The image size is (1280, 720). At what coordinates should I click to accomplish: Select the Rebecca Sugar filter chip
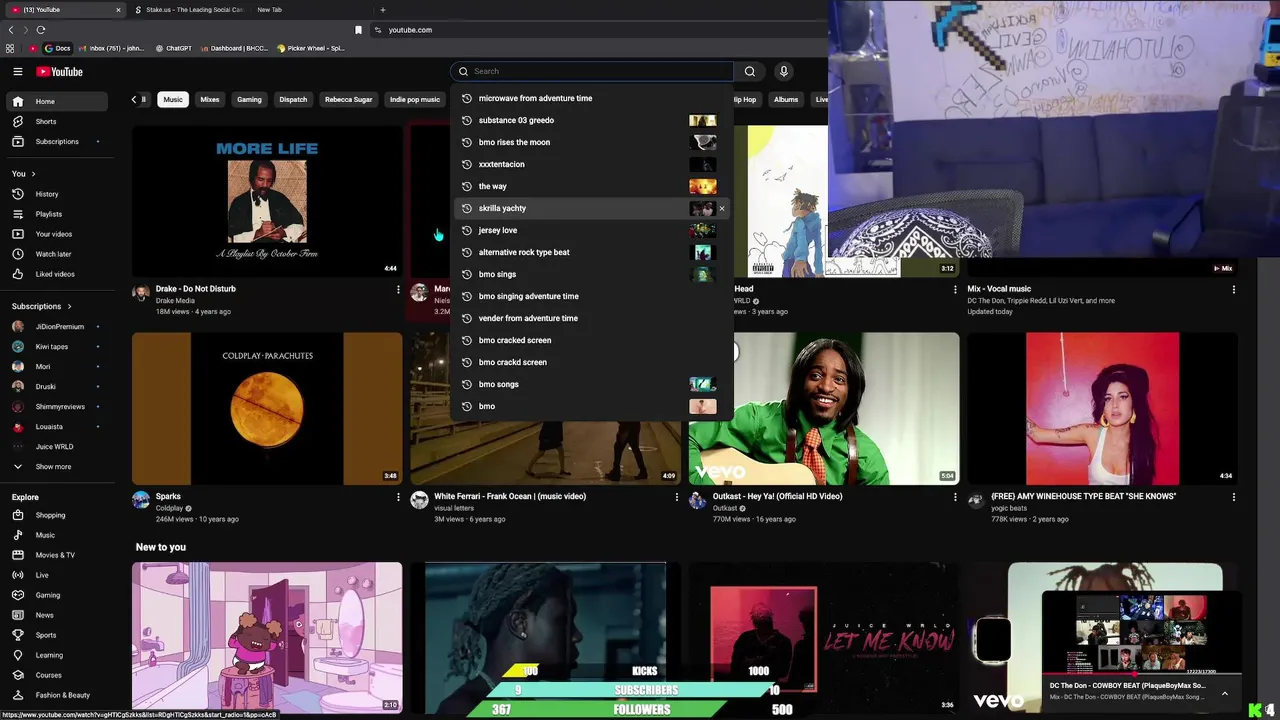349,99
